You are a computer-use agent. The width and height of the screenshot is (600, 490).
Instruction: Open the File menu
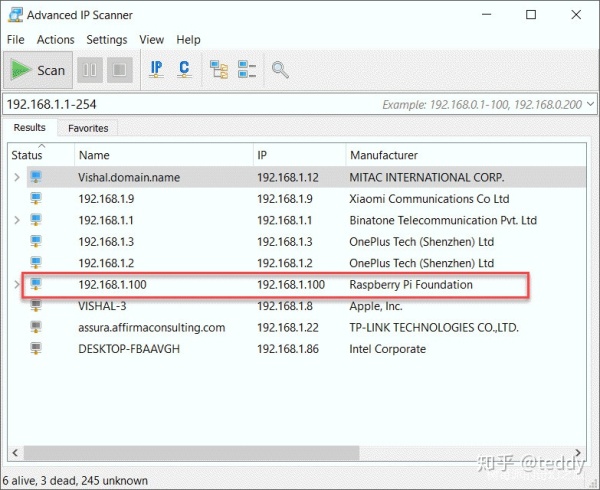click(16, 39)
